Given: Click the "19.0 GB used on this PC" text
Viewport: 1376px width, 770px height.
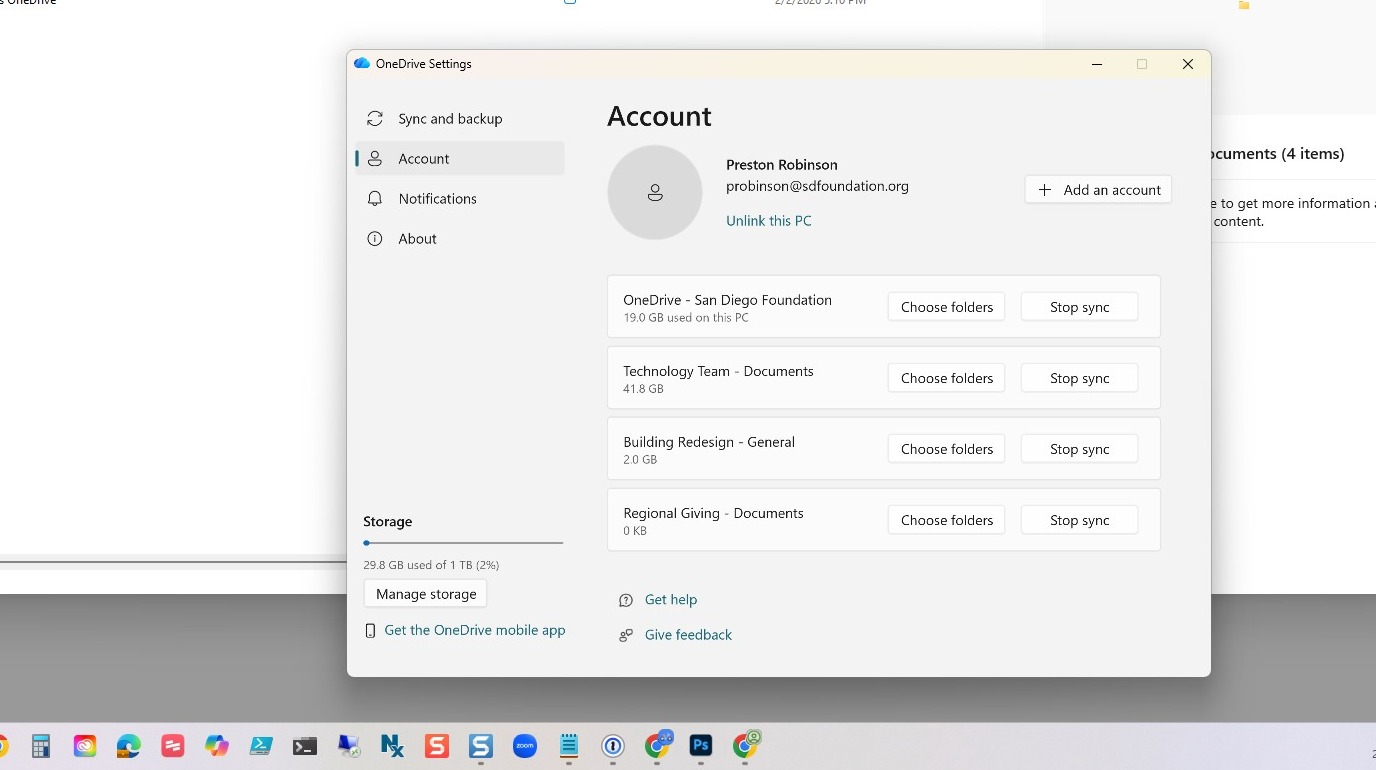Looking at the screenshot, I should click(686, 318).
